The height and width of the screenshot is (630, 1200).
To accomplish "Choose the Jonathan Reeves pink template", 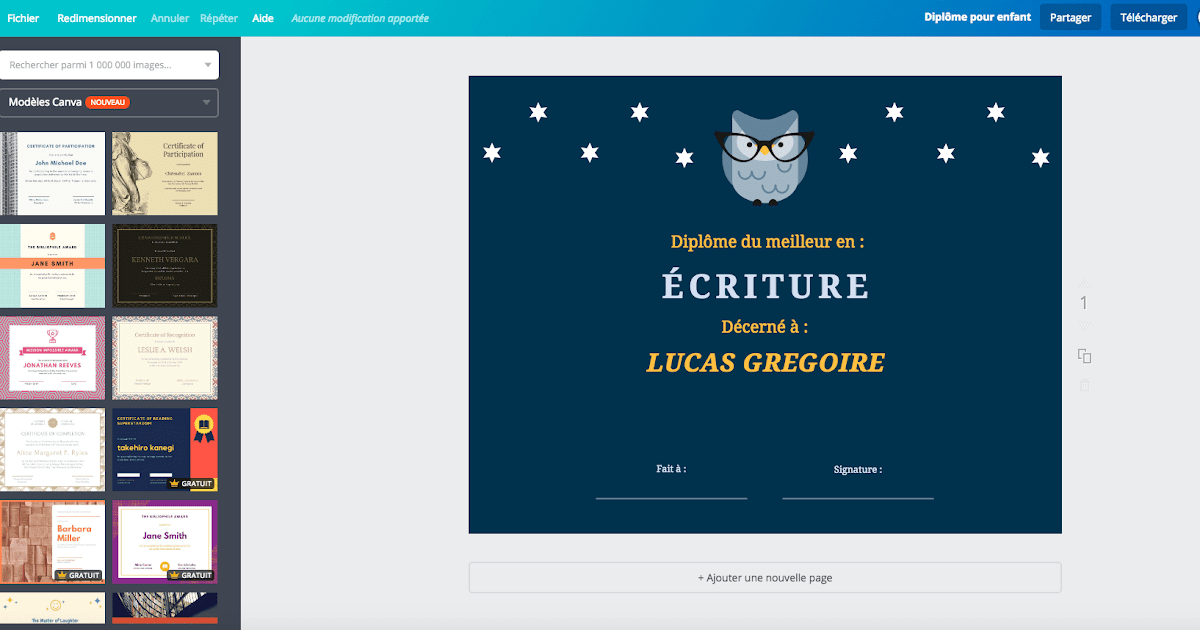I will coord(52,358).
